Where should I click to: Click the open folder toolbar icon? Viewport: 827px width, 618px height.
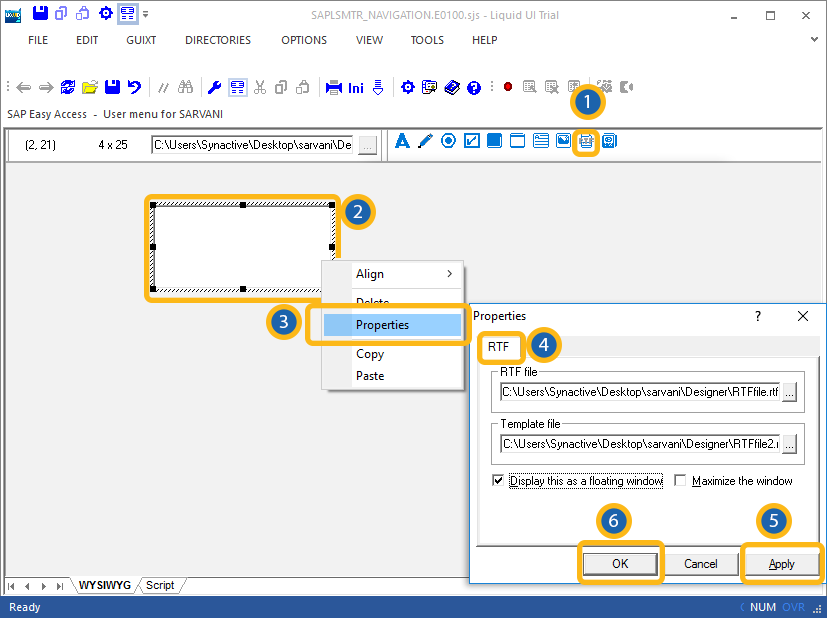pyautogui.click(x=90, y=87)
